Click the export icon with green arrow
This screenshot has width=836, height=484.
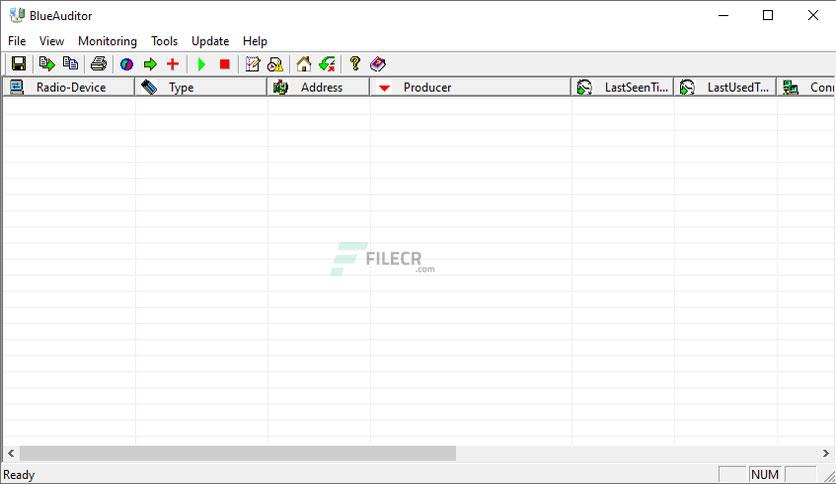(47, 64)
